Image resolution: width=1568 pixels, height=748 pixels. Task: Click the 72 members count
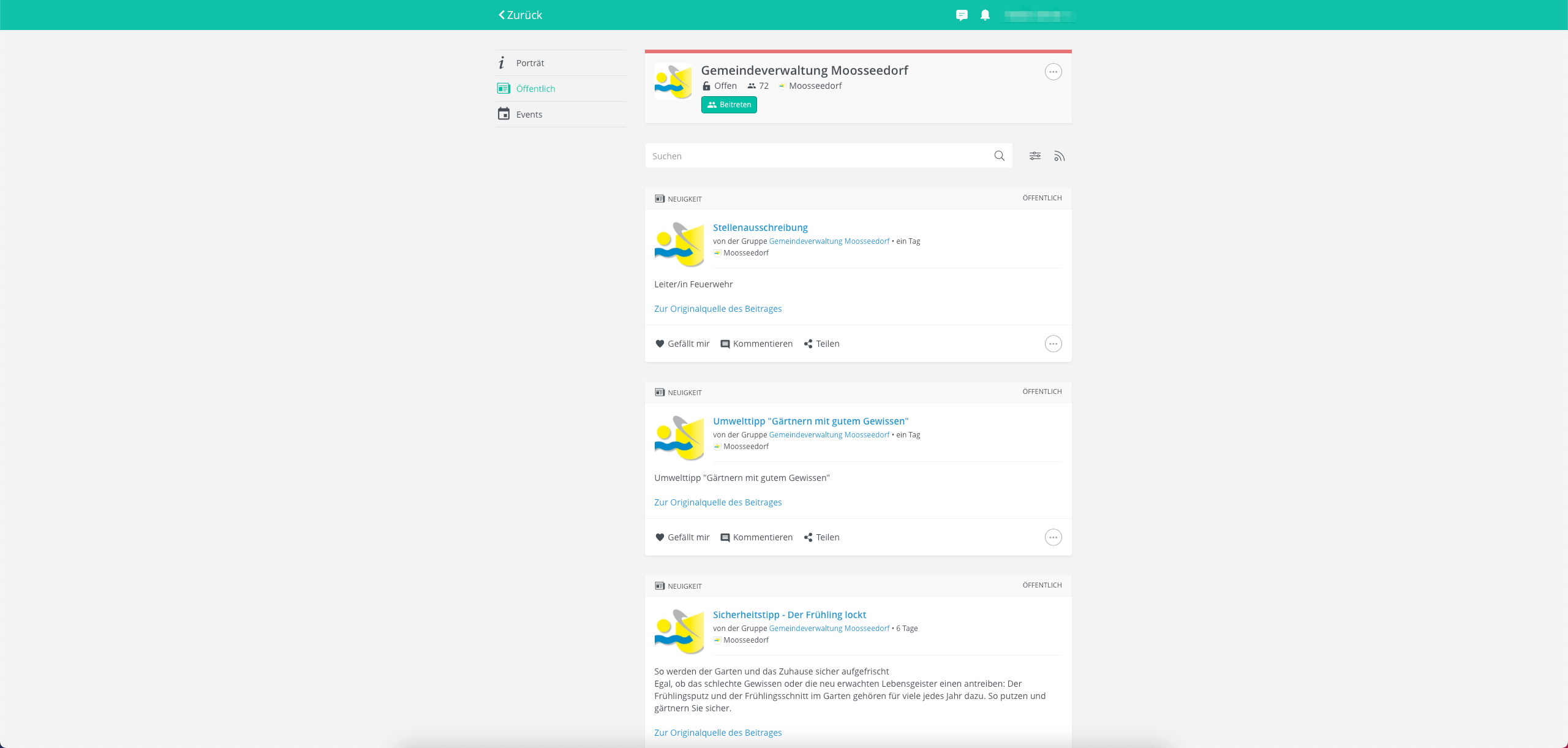tap(758, 86)
